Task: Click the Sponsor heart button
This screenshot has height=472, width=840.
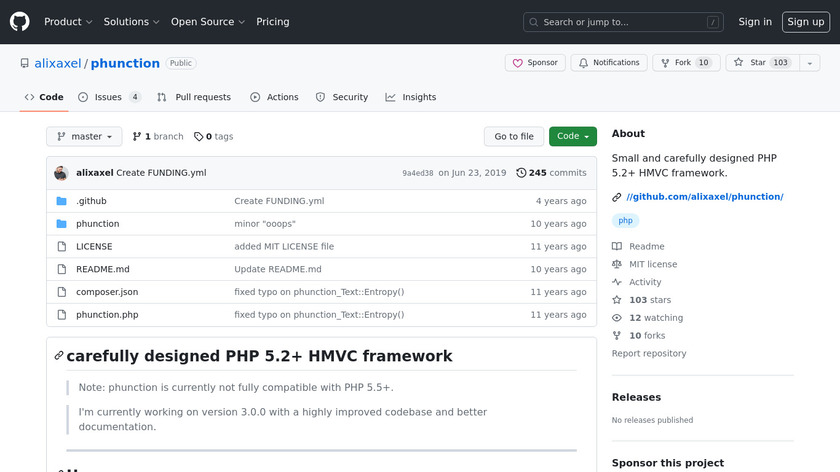Action: (535, 63)
